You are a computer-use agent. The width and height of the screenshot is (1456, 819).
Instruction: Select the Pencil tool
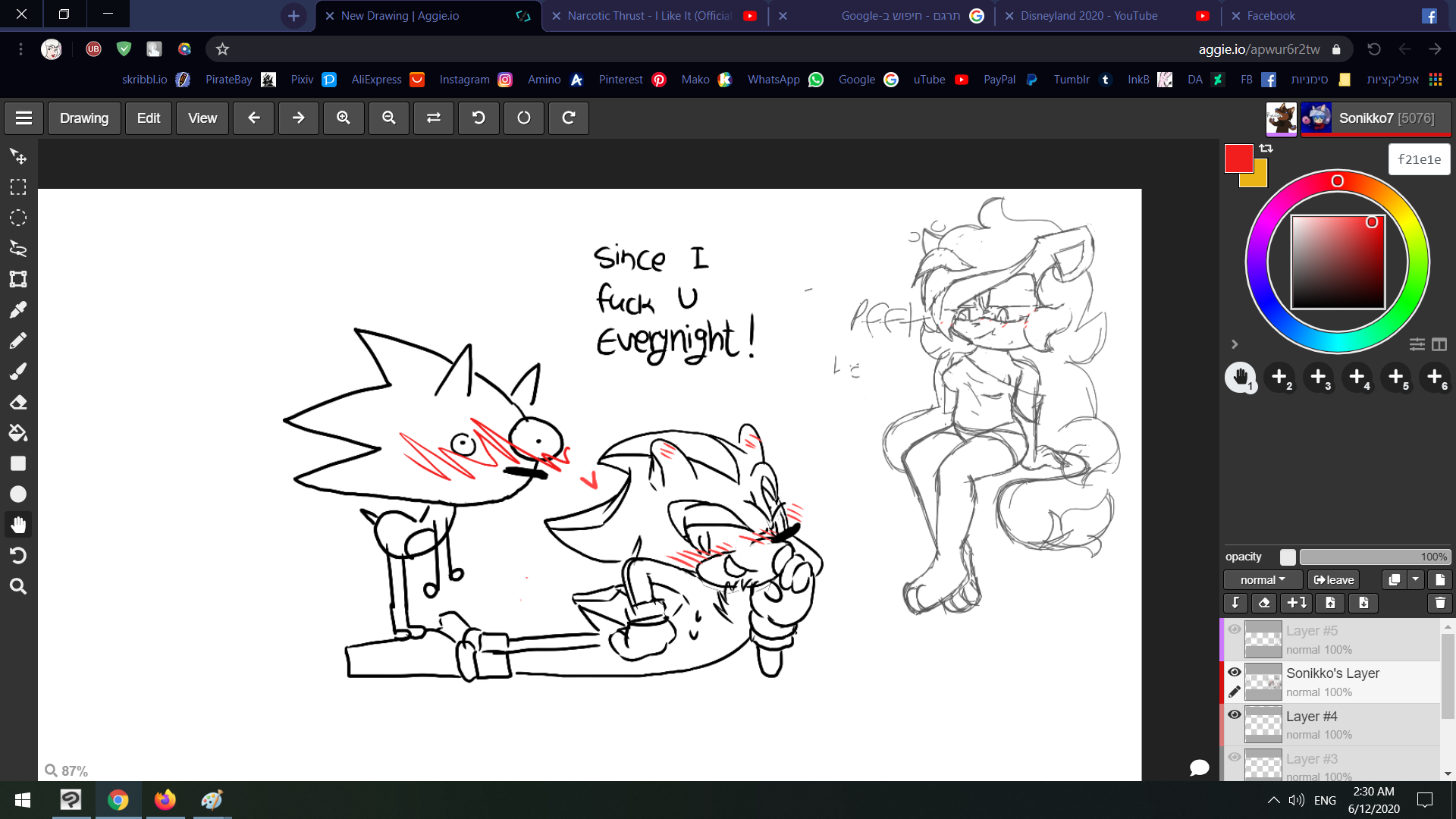18,340
